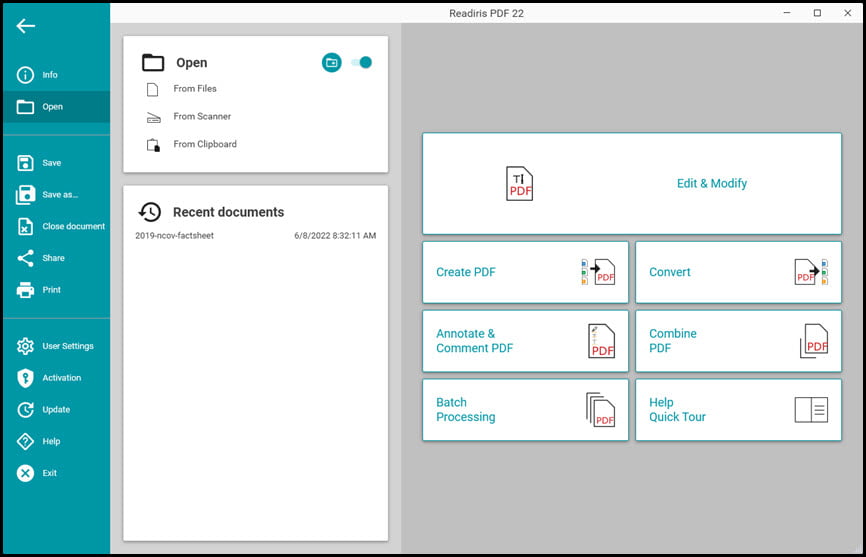Click Update in the sidebar
This screenshot has width=866, height=557.
click(56, 410)
